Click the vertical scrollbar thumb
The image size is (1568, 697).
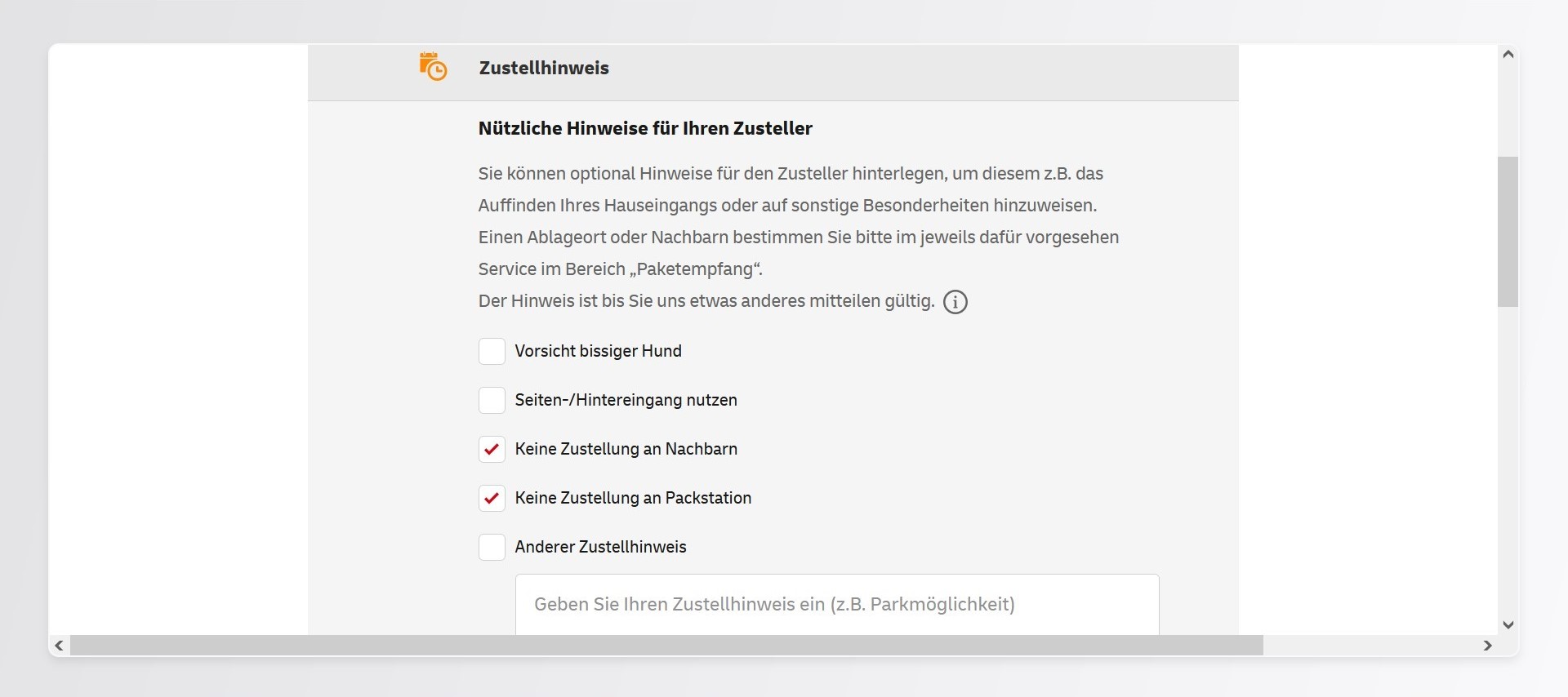coord(1508,232)
